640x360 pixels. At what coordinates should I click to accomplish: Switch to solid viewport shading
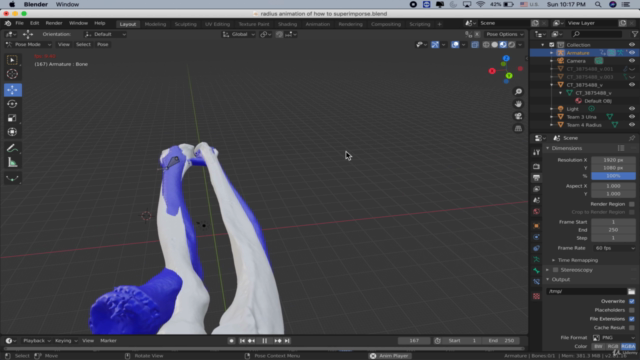point(494,45)
